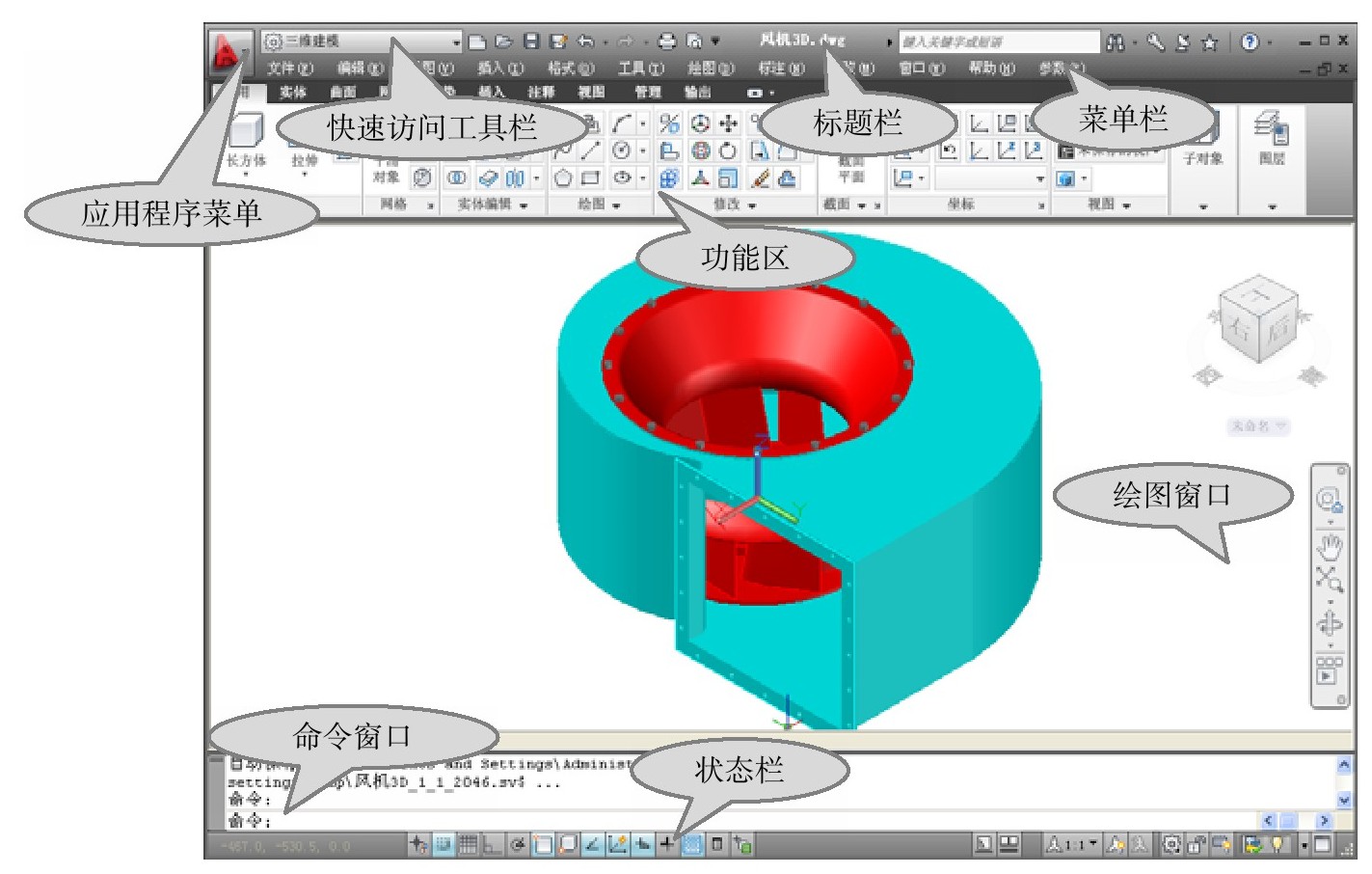The width and height of the screenshot is (1372, 874).
Task: Open the 文件 (File) menu
Action: tap(289, 68)
